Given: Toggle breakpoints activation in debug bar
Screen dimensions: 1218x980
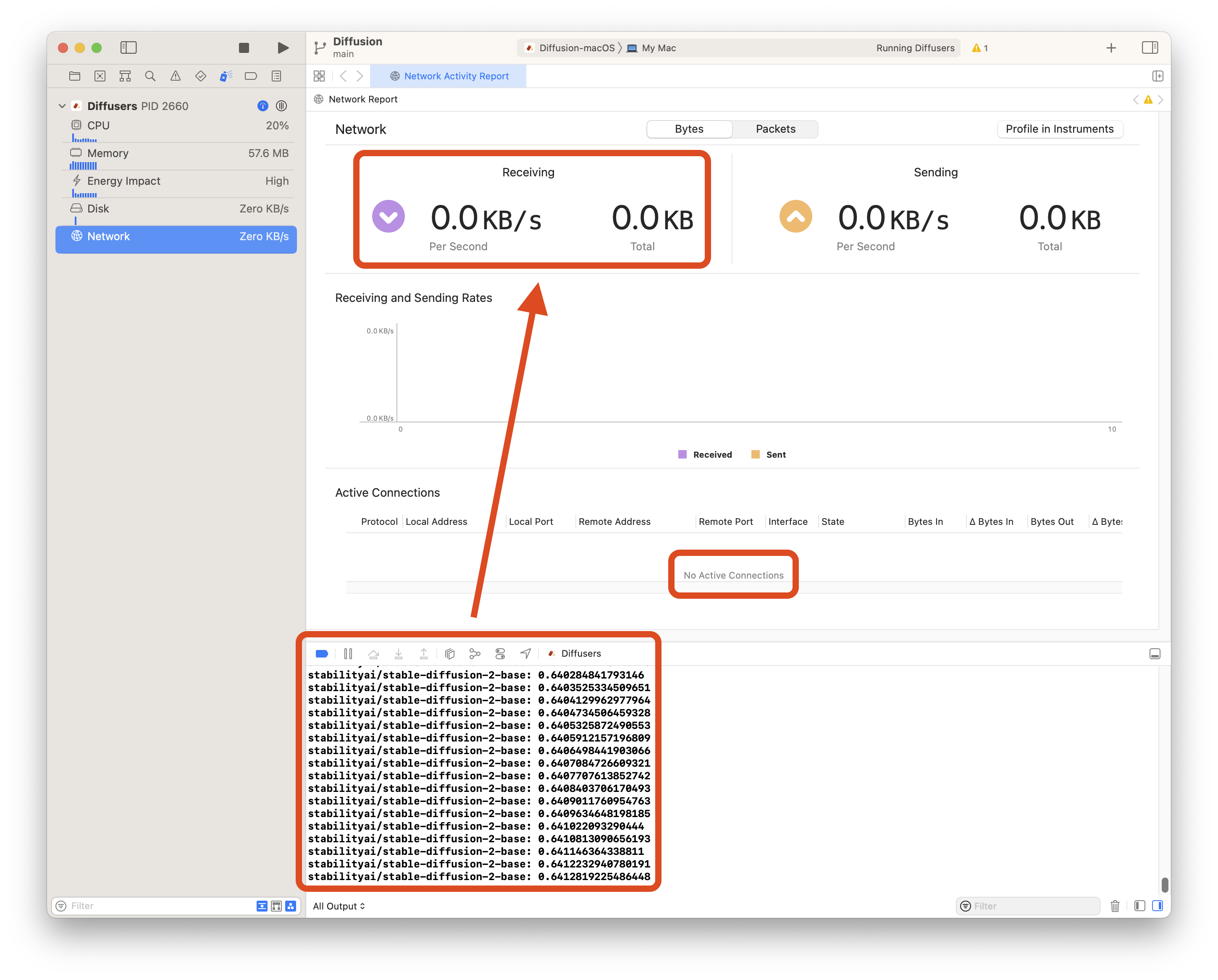Looking at the screenshot, I should pos(322,653).
